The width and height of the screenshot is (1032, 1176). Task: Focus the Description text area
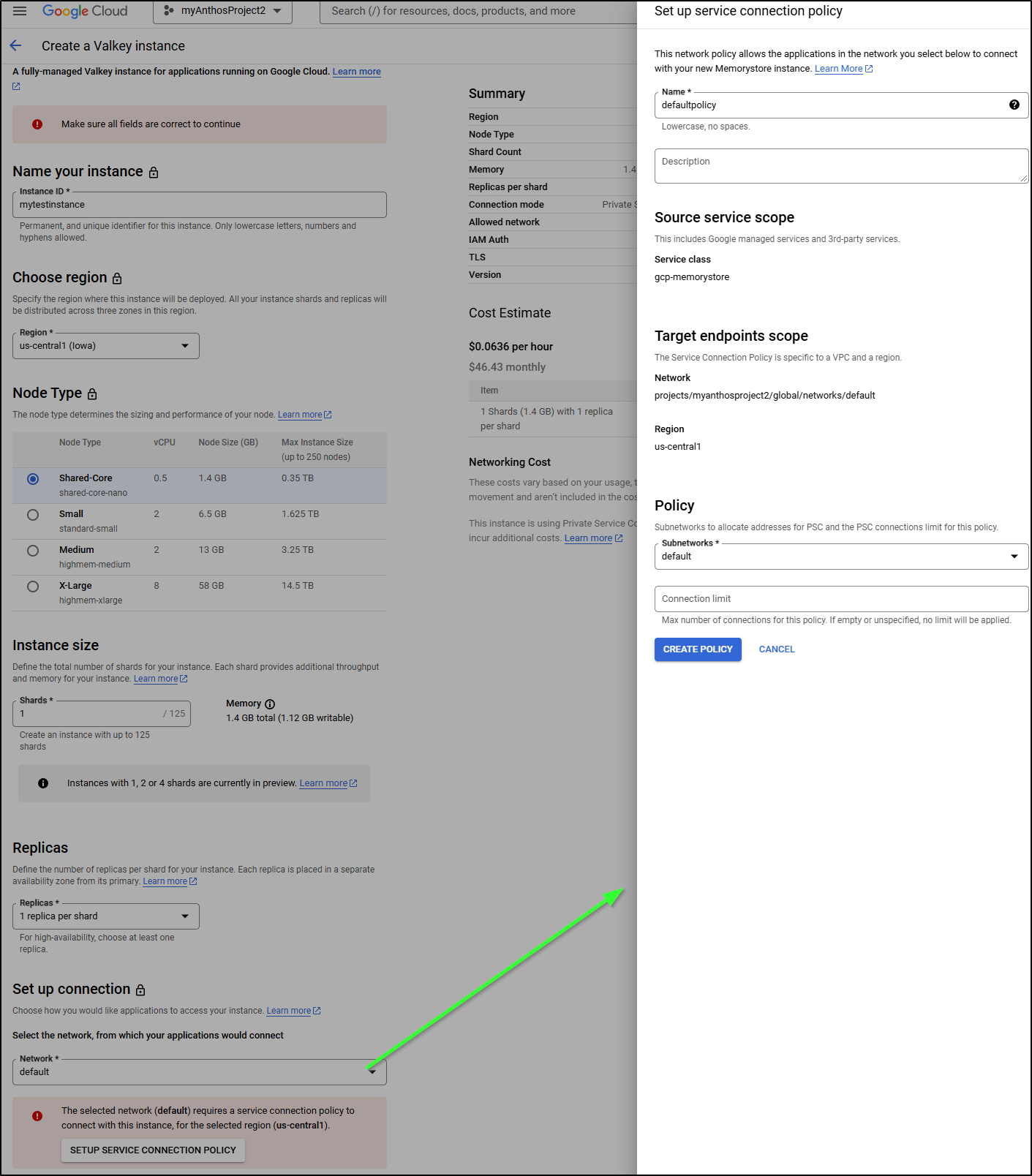pos(841,166)
